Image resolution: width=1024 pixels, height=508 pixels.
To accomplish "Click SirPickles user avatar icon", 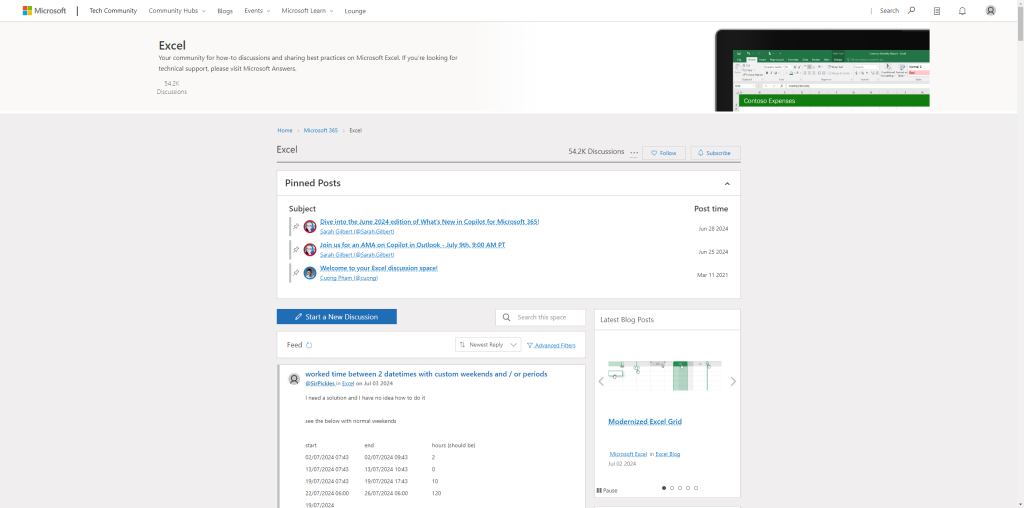I will pyautogui.click(x=295, y=379).
